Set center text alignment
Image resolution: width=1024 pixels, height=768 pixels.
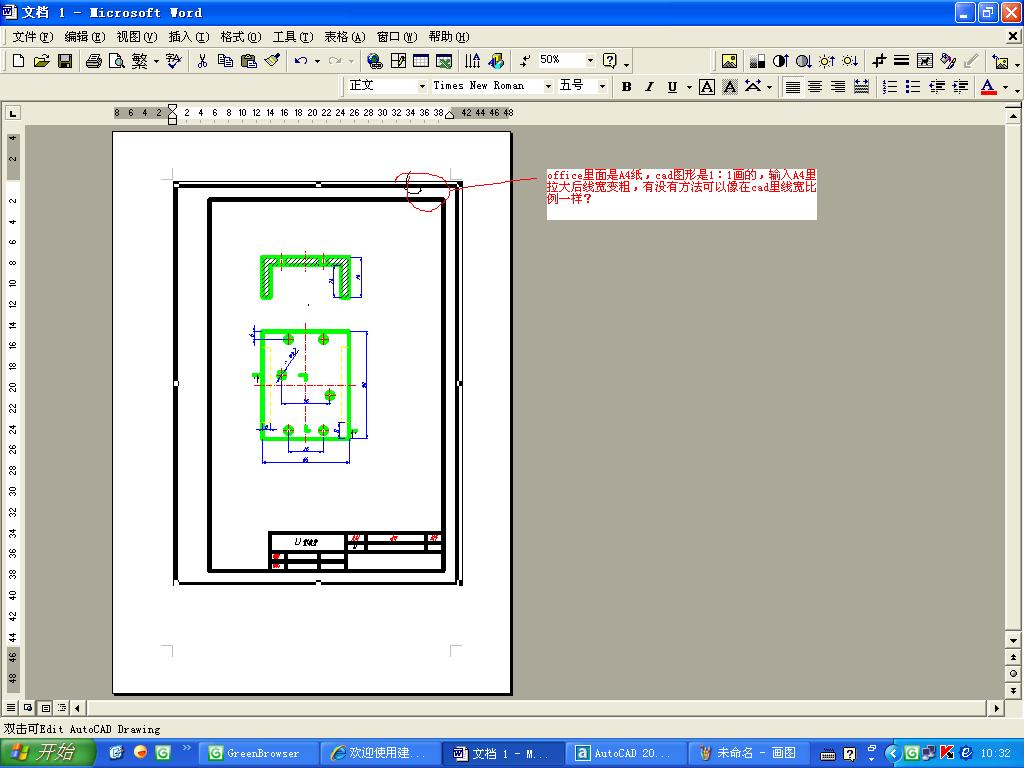tap(815, 86)
